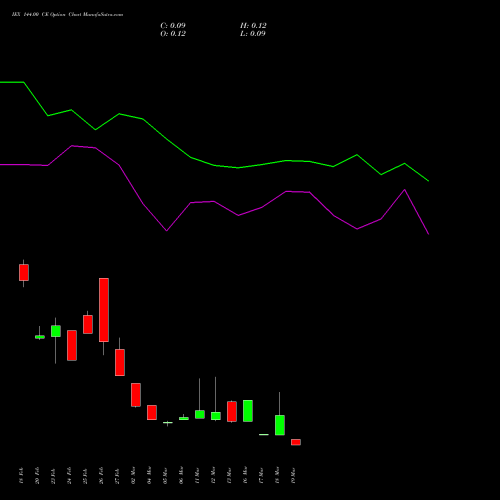Click the 13 Mar date label
Viewport: 500px width, 500px height.
229,475
